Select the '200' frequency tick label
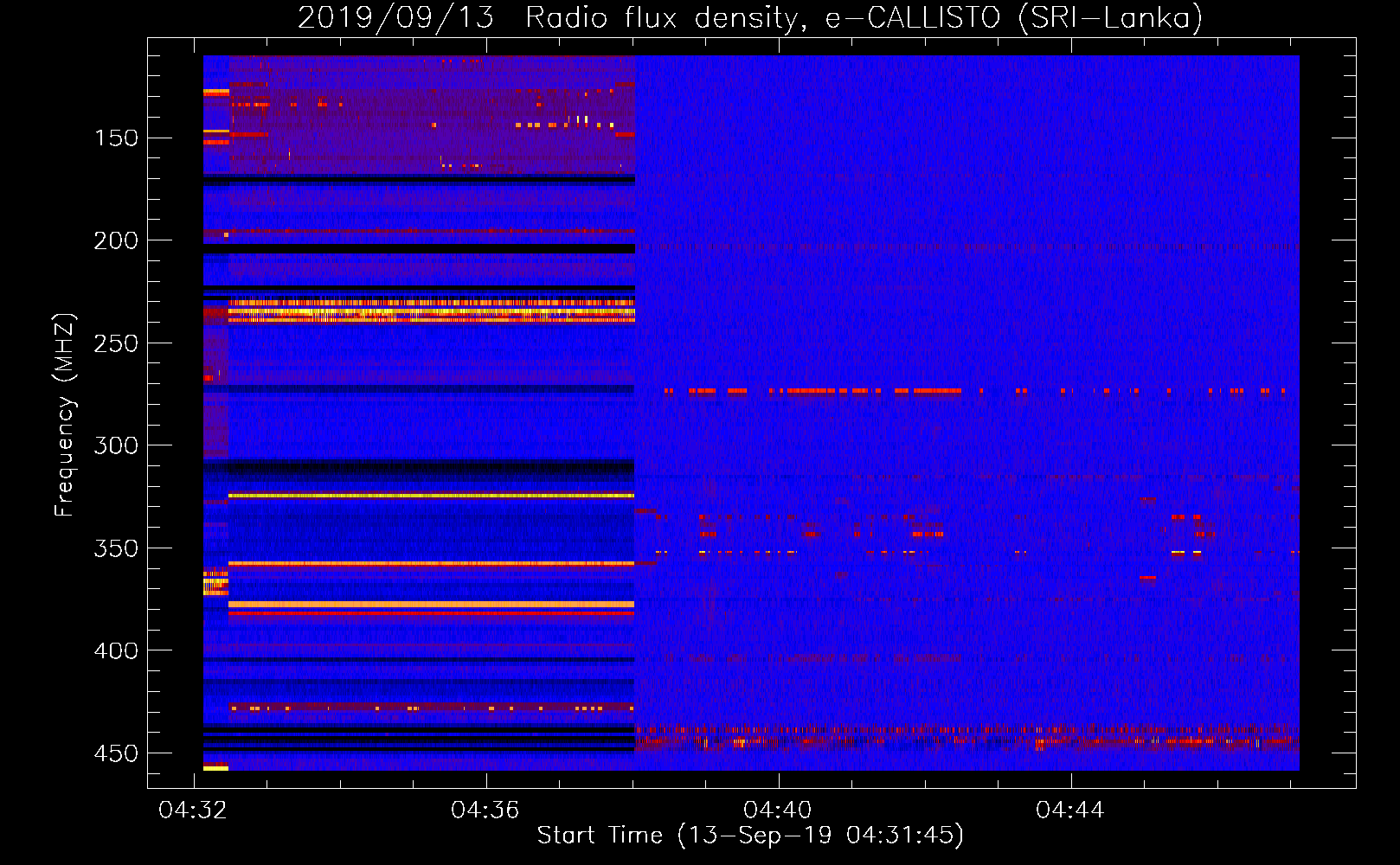1400x865 pixels. pos(116,240)
